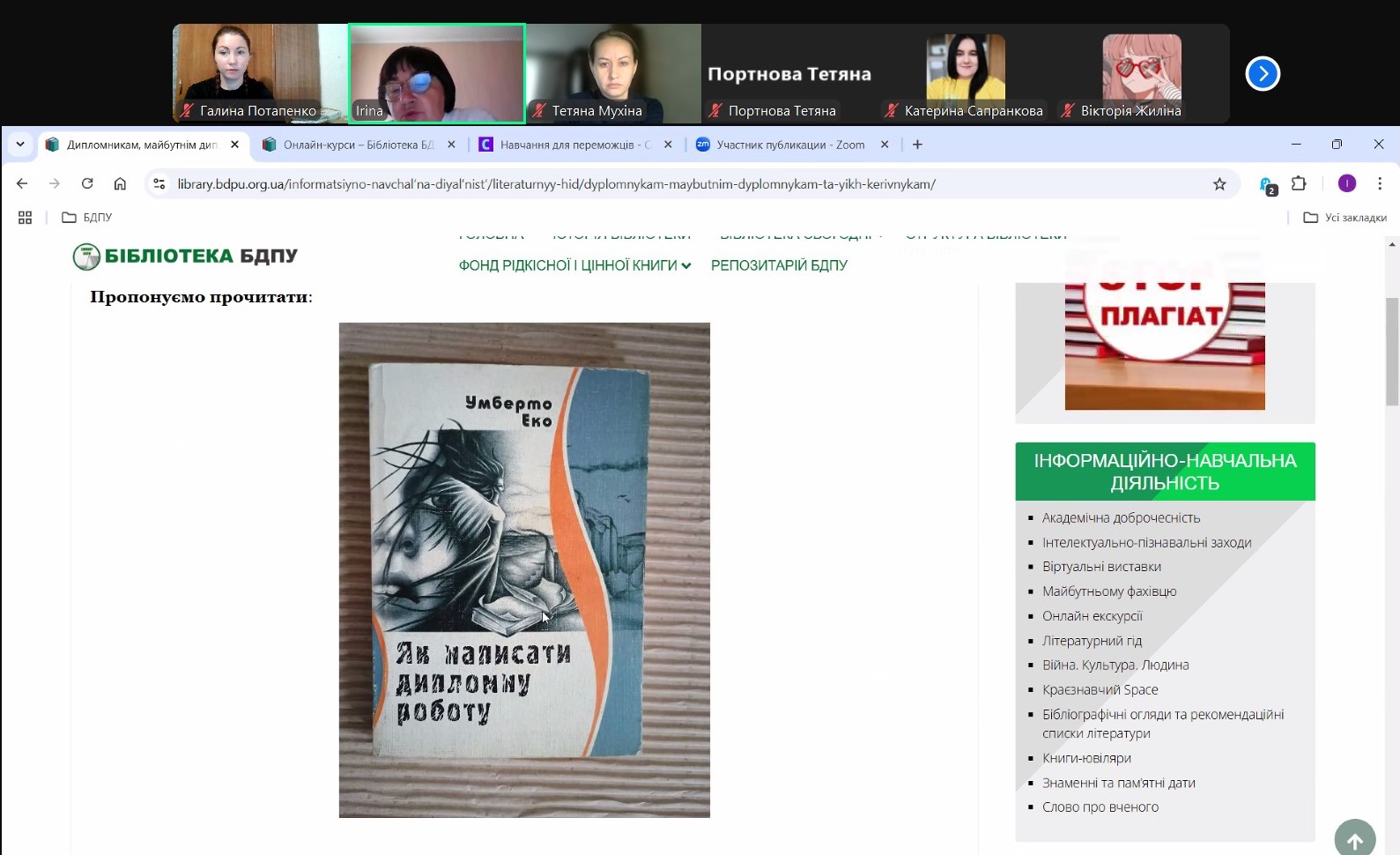The width and height of the screenshot is (1400, 855).
Task: Open the Академічна доброчесність link
Action: pyautogui.click(x=1121, y=518)
